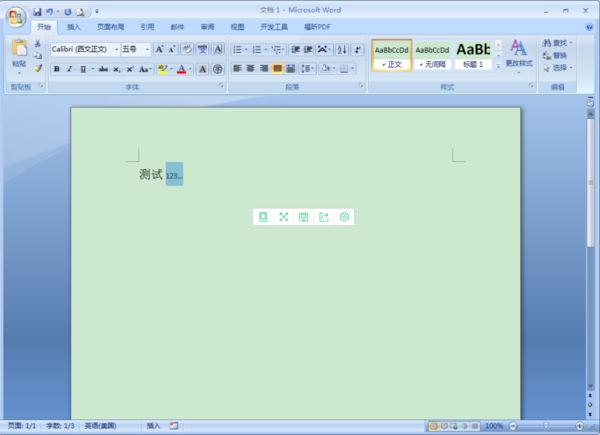Apply gray character shading with the A icon

202,69
